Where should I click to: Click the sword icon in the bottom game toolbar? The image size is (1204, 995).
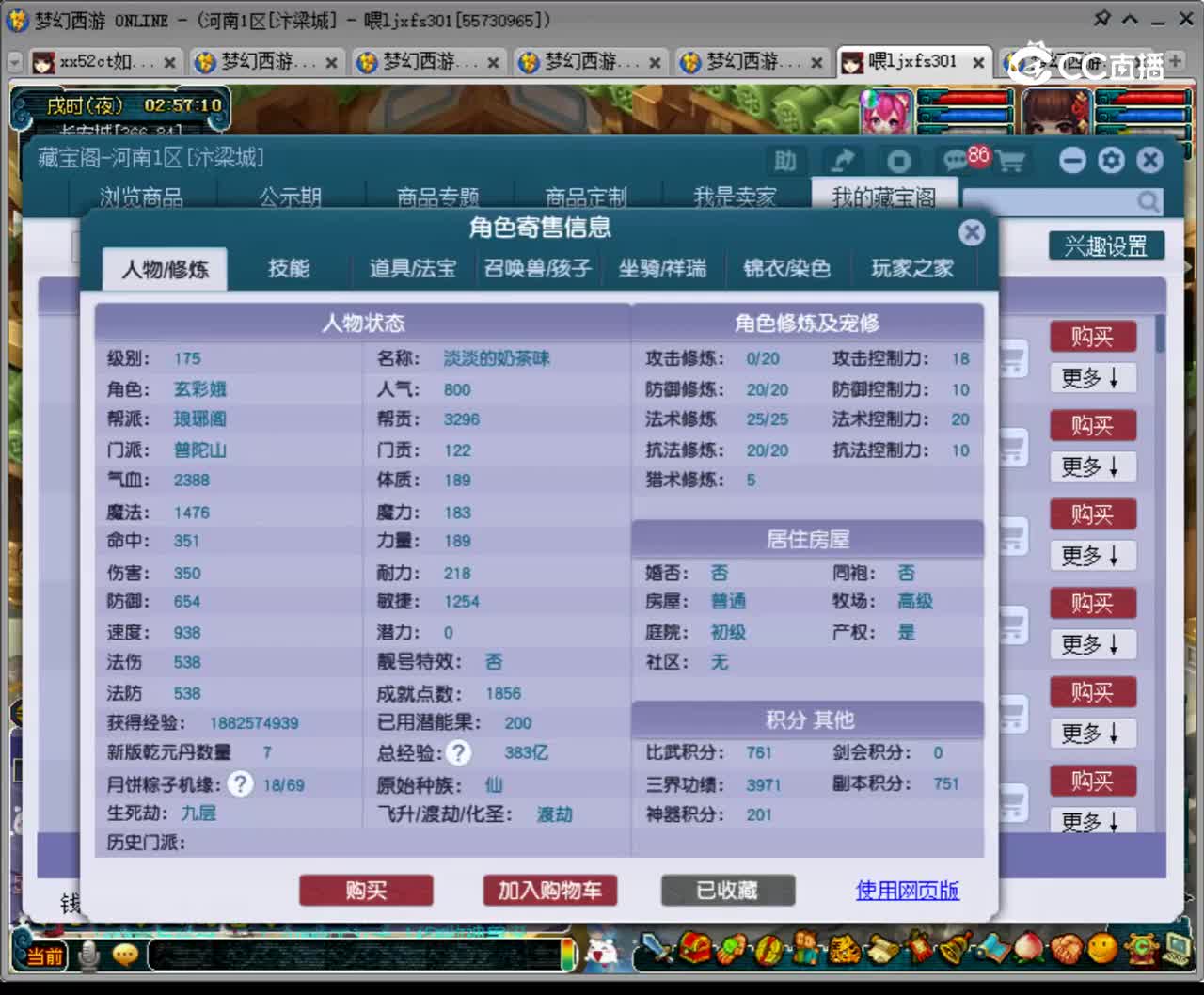[x=658, y=949]
